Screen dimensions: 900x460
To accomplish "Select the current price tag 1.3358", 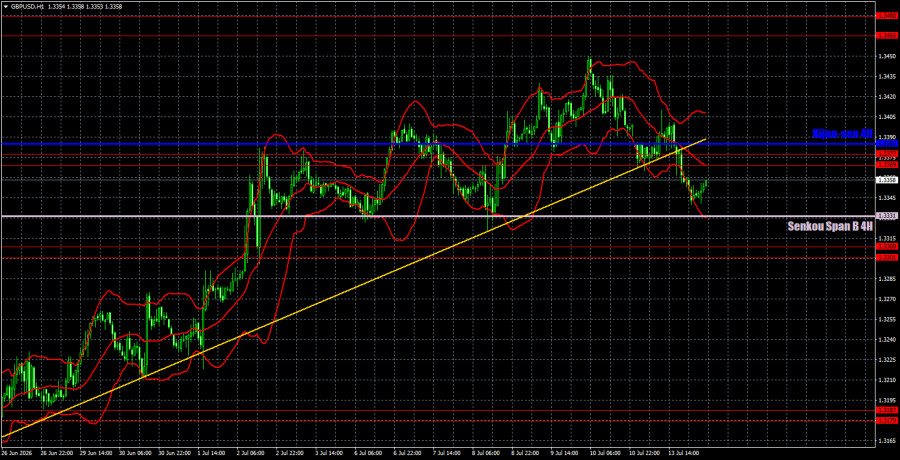I will (x=887, y=180).
